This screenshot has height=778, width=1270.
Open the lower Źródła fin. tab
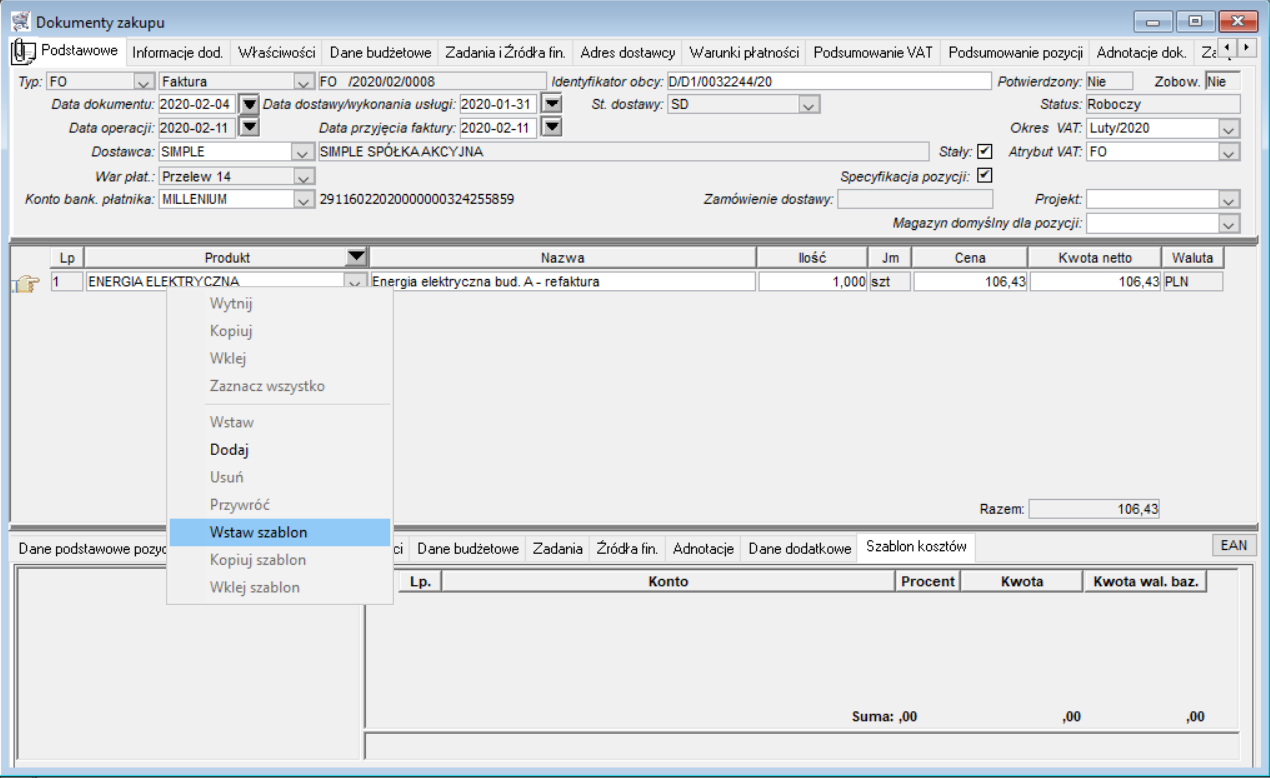click(627, 548)
